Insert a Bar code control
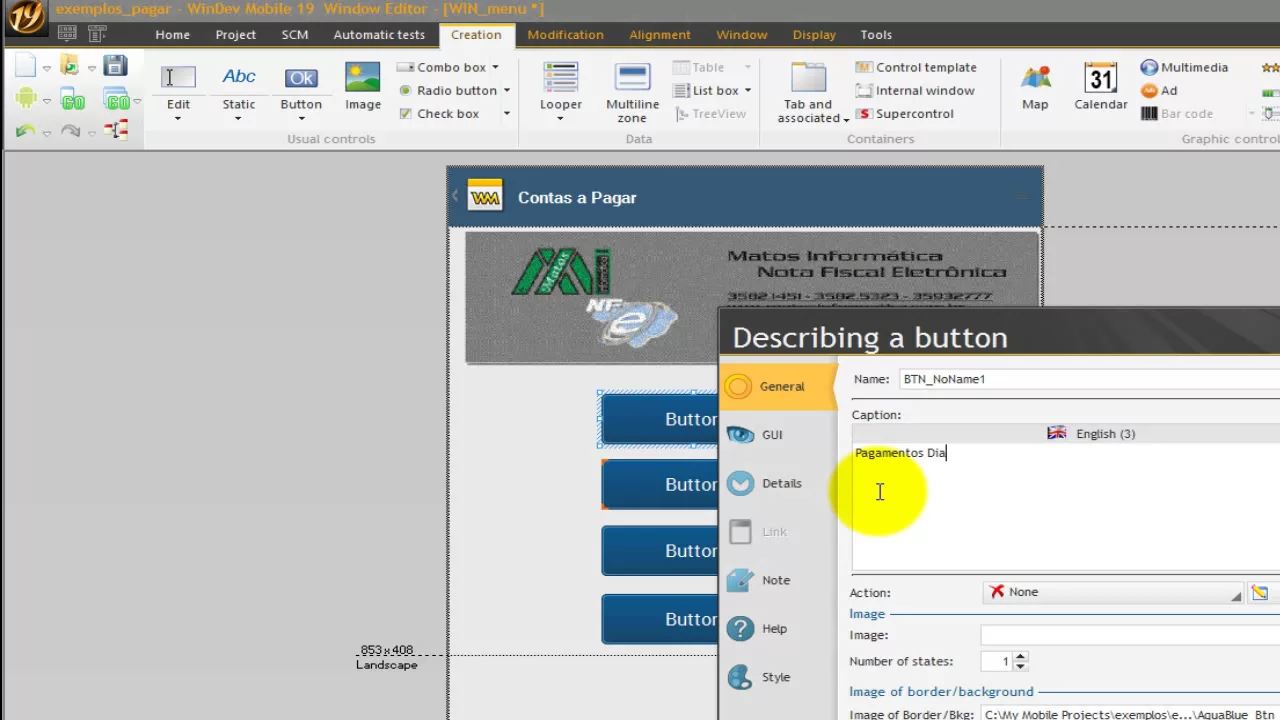 [x=1177, y=113]
